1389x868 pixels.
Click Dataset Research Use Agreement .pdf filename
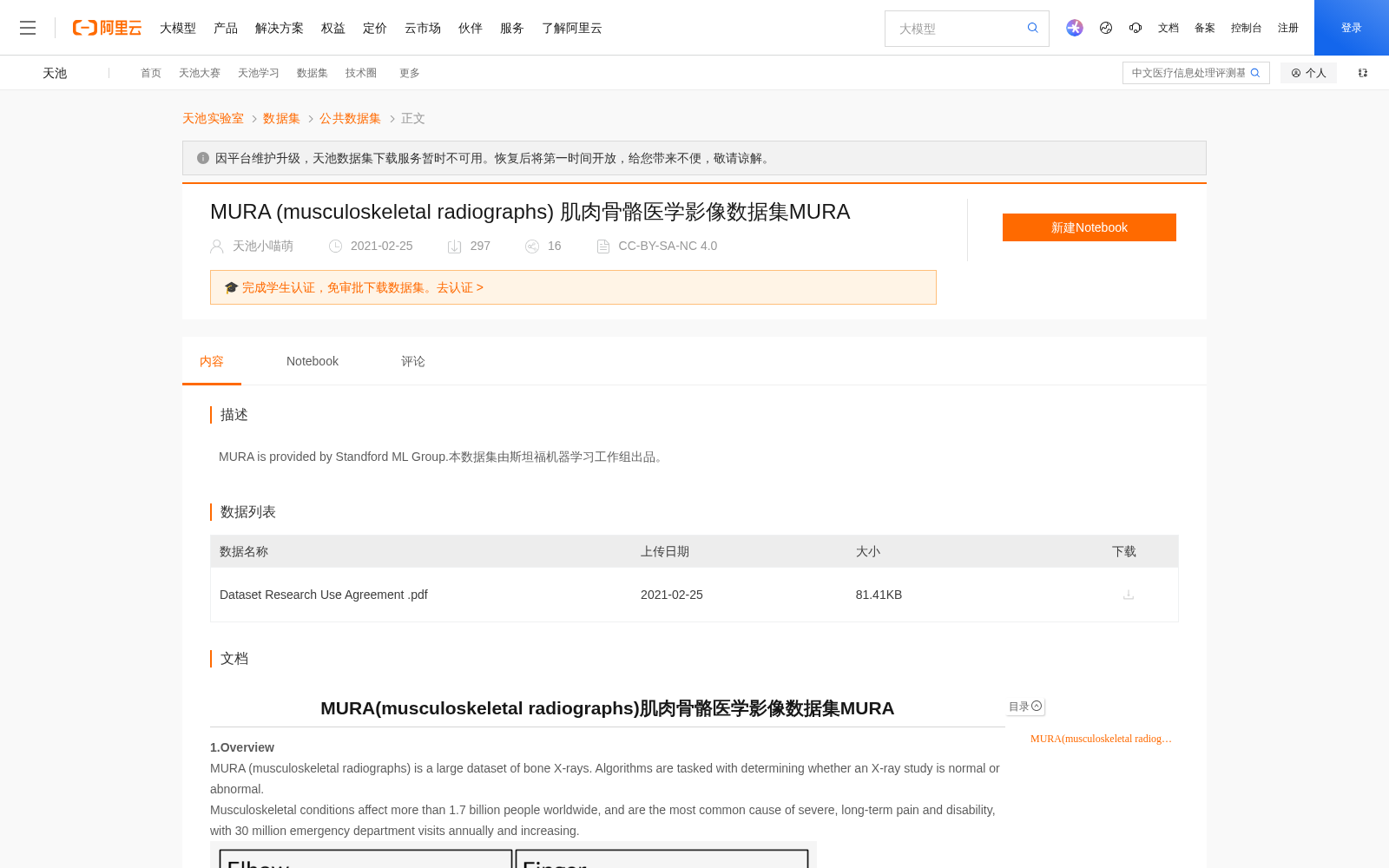pos(324,595)
